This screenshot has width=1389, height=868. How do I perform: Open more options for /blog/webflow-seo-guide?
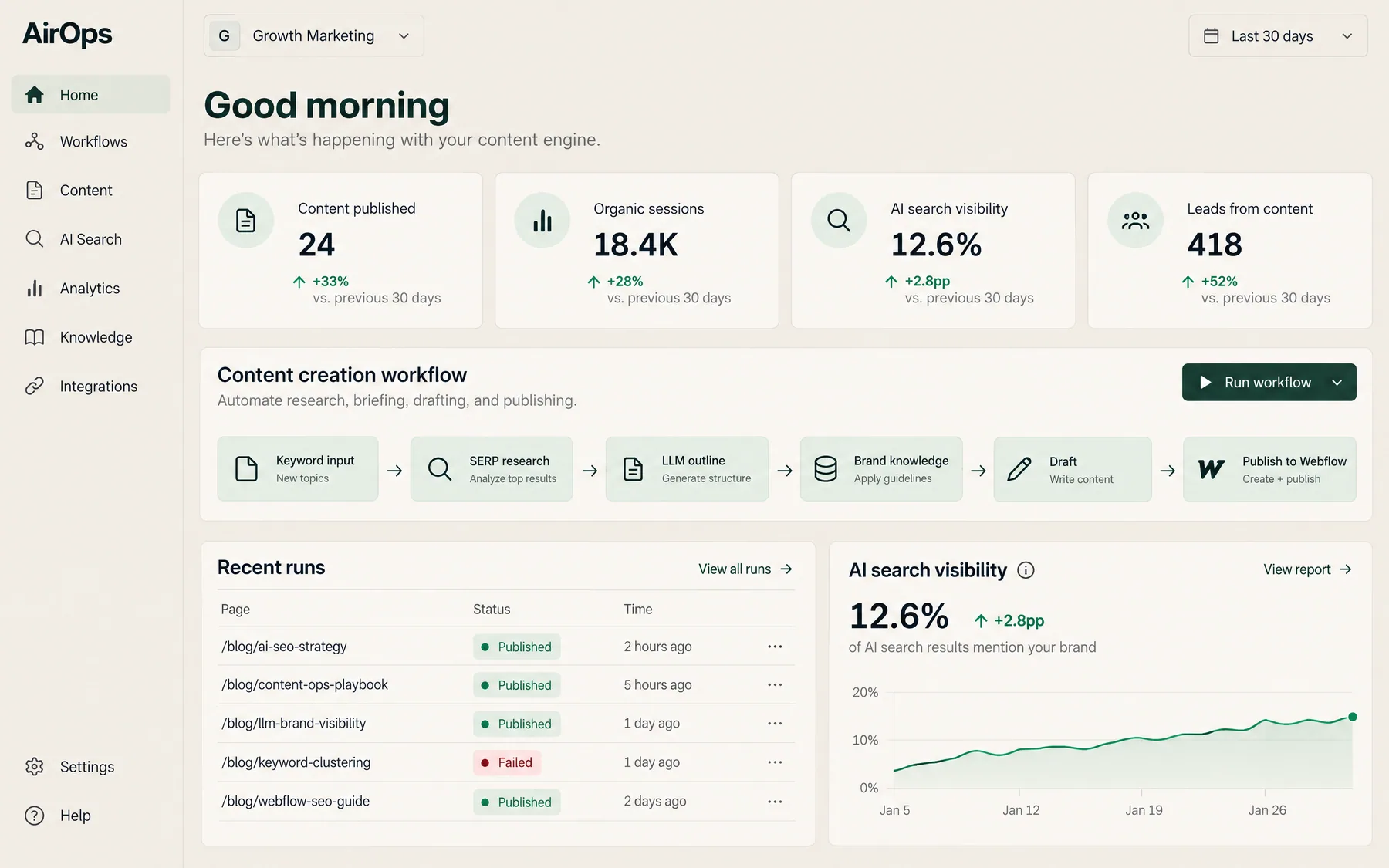(775, 802)
